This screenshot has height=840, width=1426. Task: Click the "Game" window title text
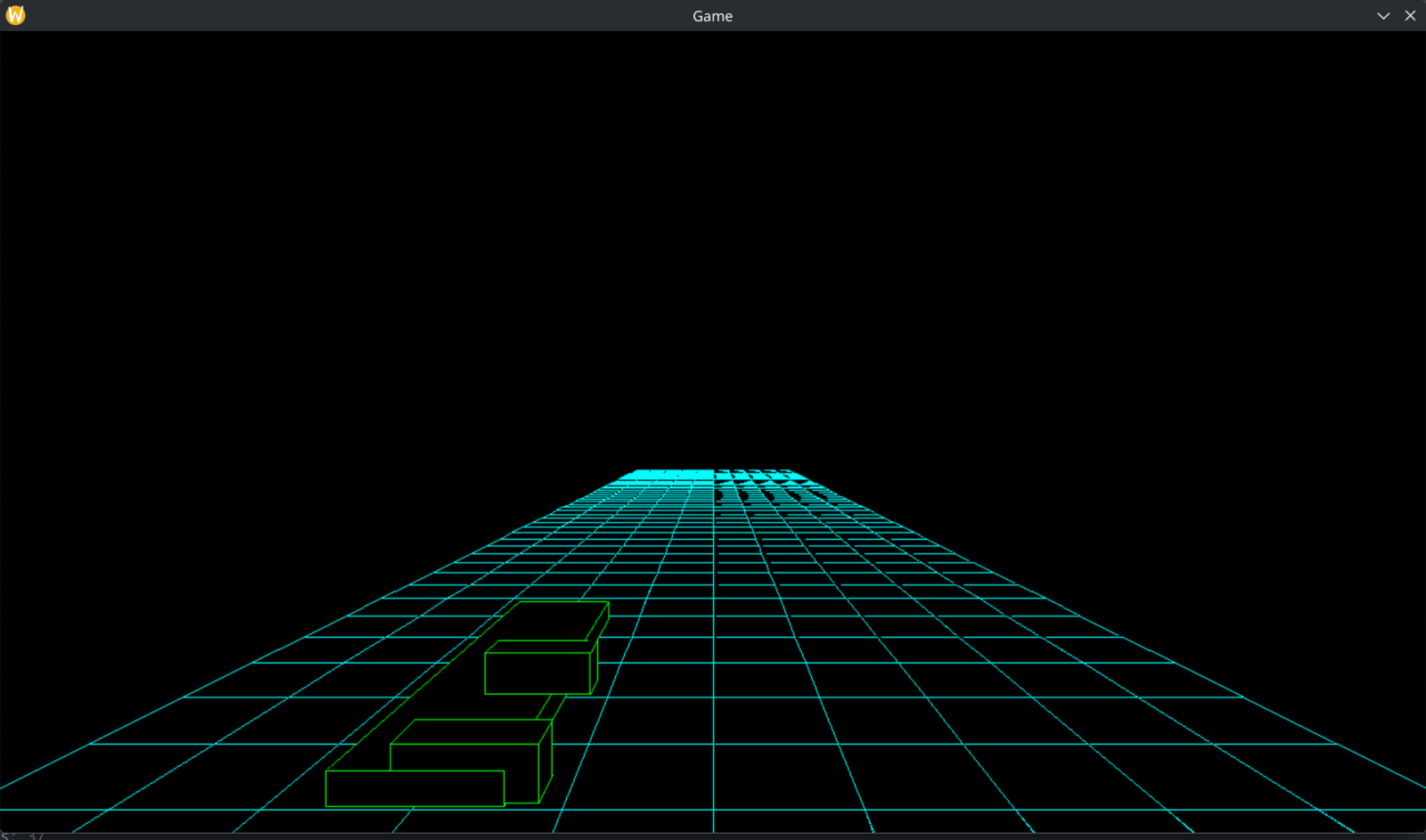(713, 16)
